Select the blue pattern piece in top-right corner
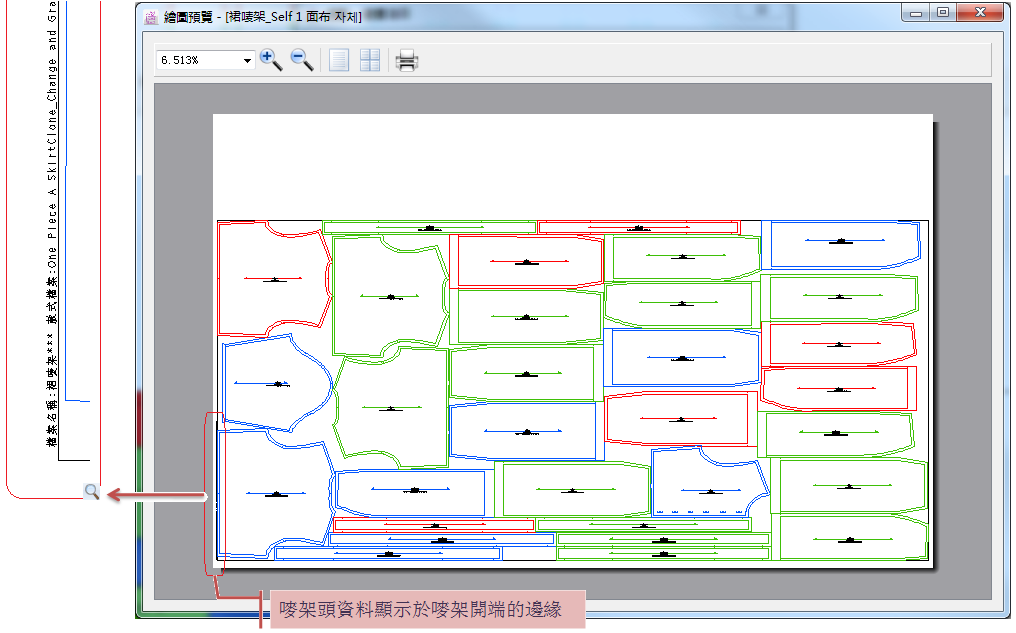 click(844, 243)
